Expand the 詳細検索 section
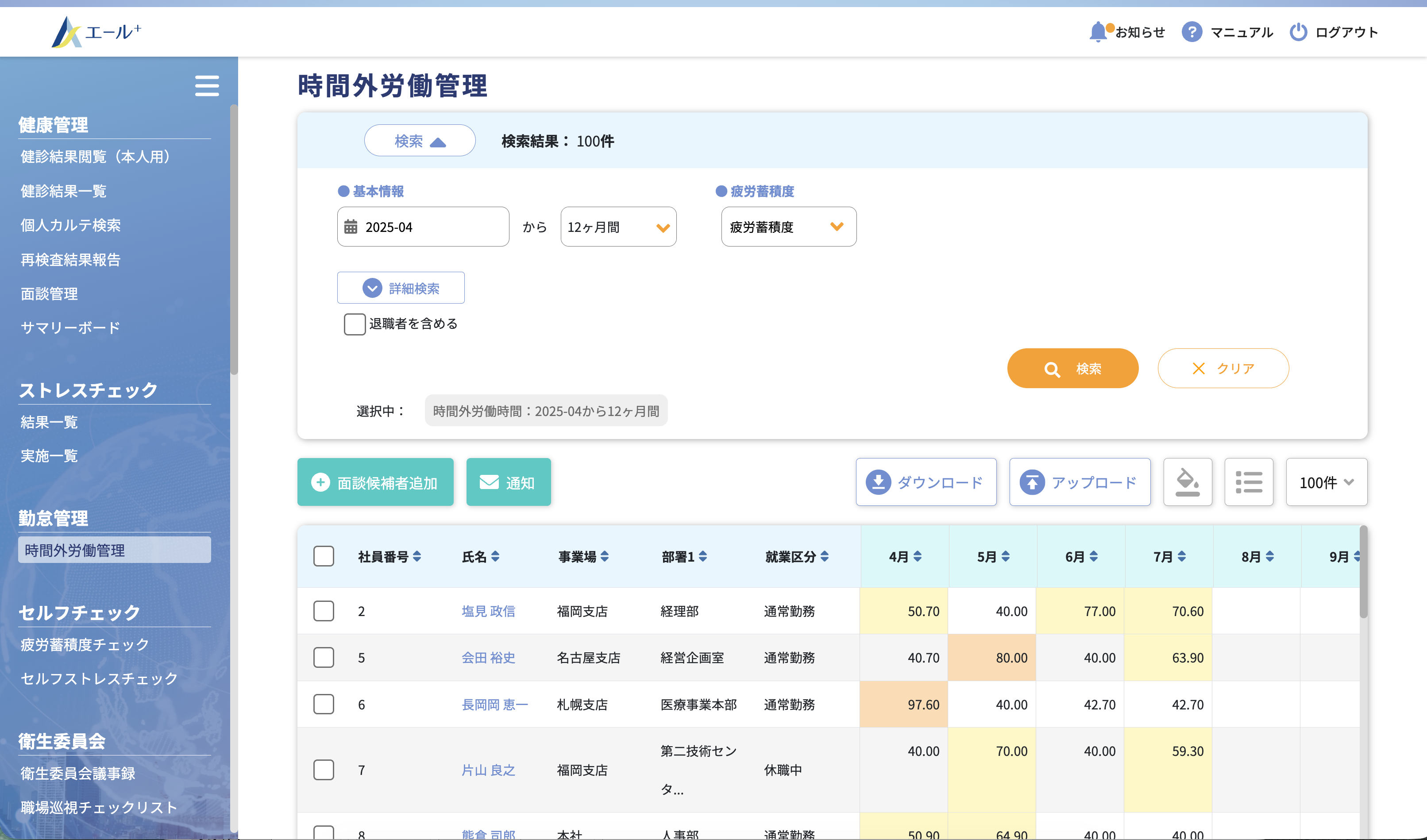This screenshot has height=840, width=1427. (401, 288)
